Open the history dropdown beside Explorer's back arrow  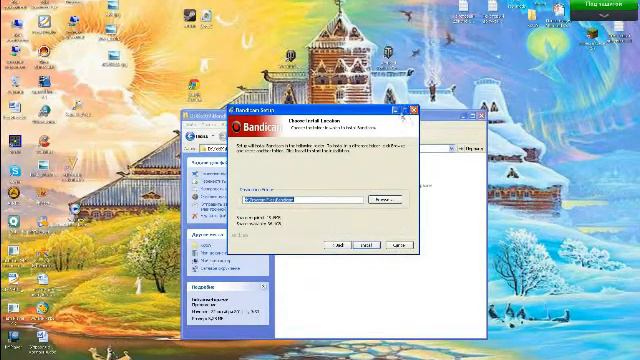pos(213,136)
